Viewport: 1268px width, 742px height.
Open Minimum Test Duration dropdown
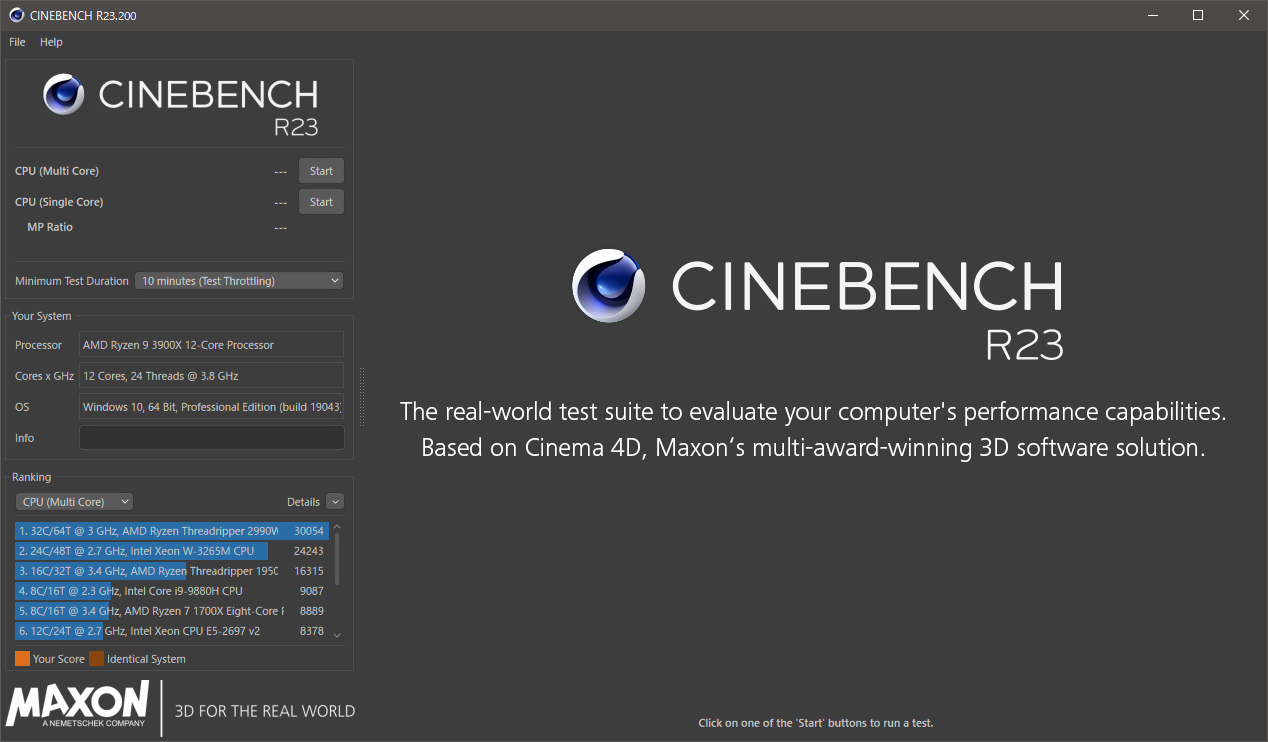pos(239,281)
